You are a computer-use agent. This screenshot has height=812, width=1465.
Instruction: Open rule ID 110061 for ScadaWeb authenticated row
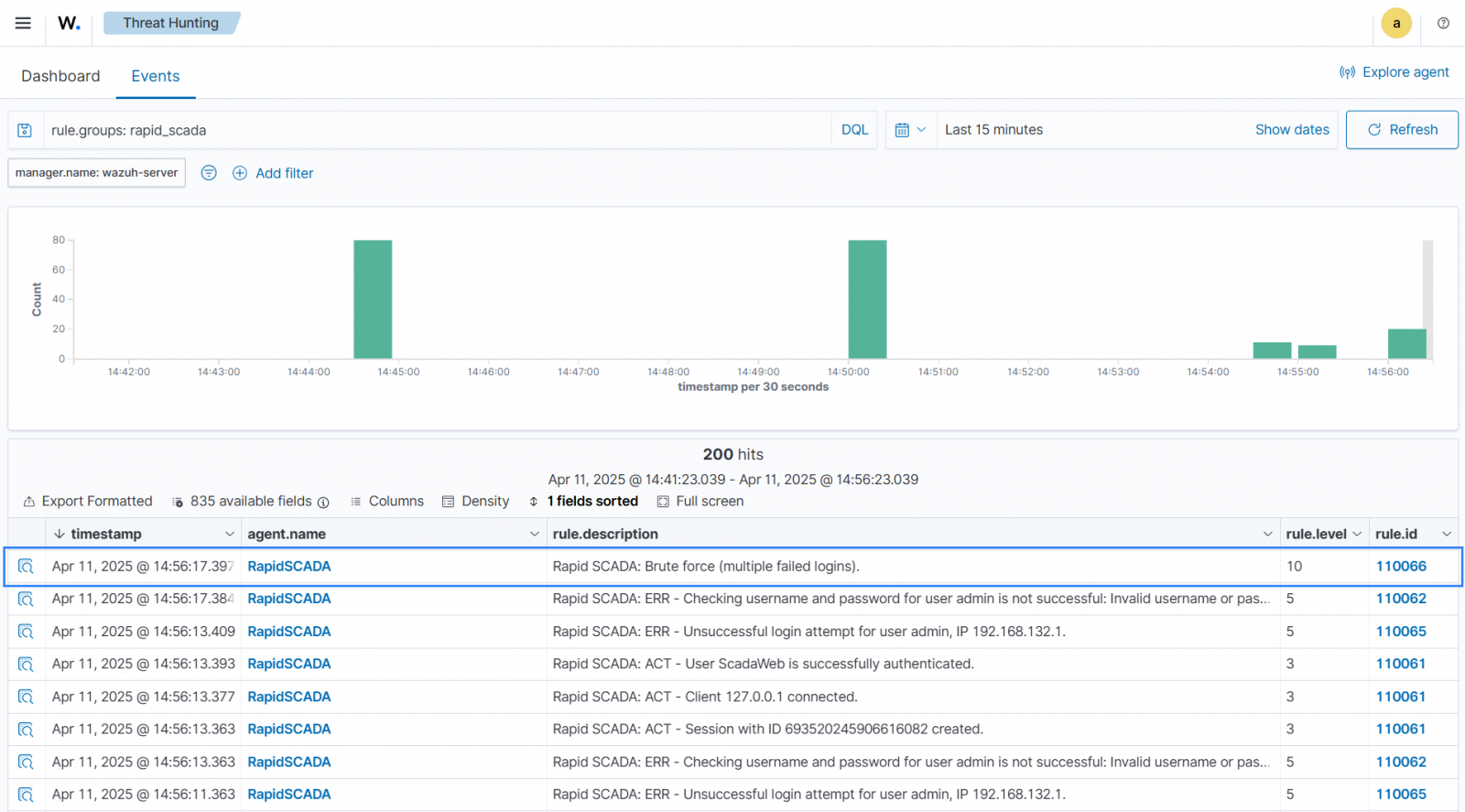click(1401, 664)
